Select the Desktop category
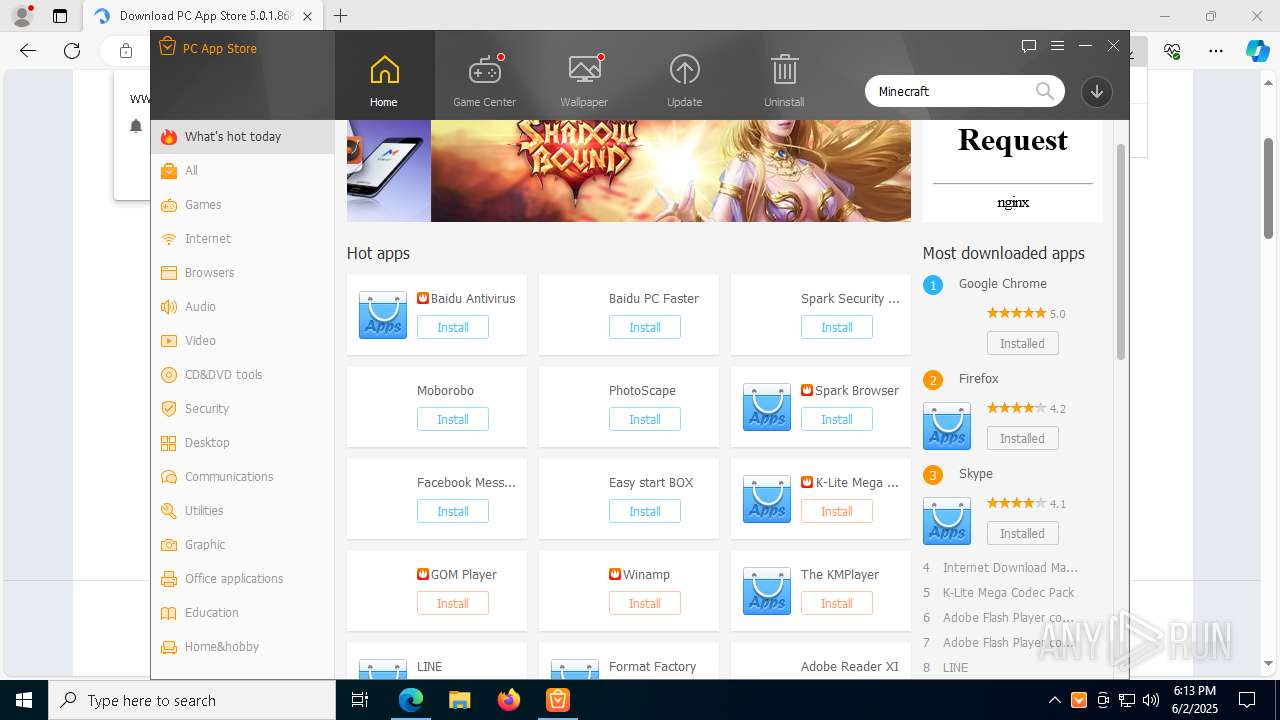 243,443
